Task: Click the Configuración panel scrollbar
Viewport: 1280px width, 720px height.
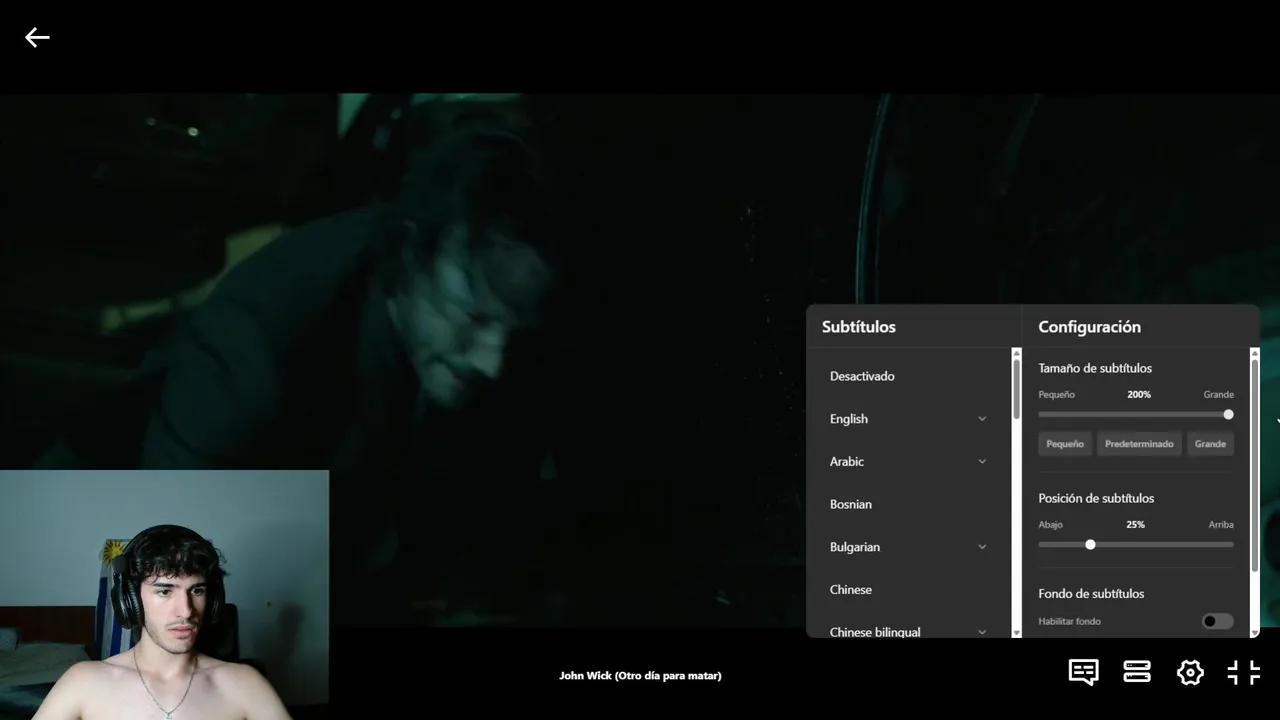Action: (x=1255, y=465)
